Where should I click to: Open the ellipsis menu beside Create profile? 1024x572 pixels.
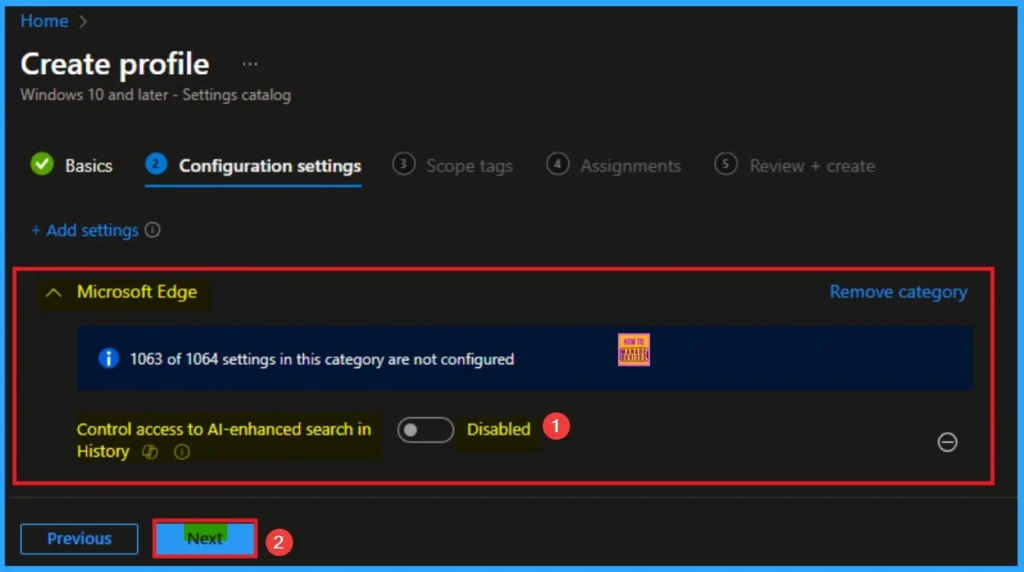point(249,64)
